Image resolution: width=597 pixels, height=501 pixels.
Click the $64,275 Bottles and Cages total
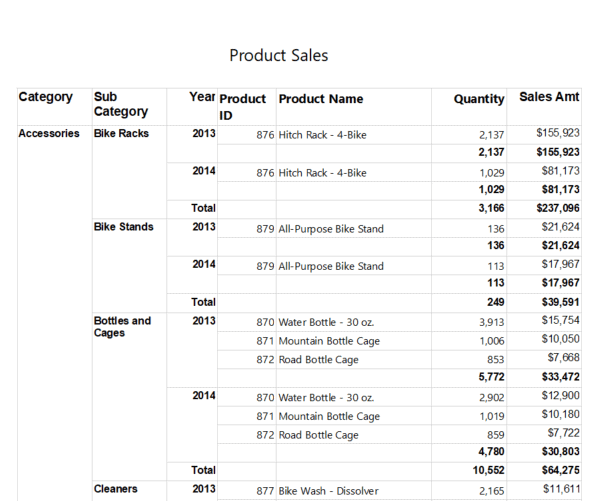coord(560,470)
